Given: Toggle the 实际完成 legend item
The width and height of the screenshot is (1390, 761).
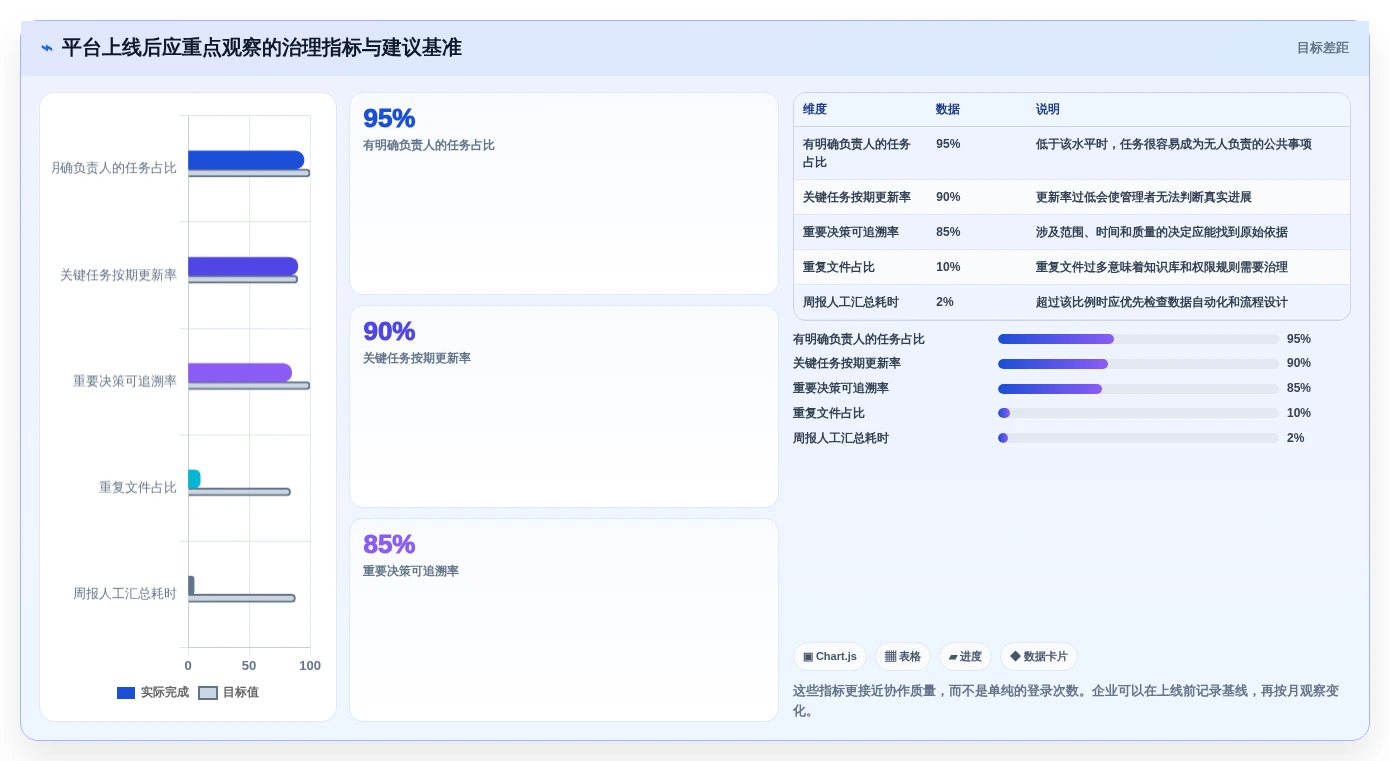Looking at the screenshot, I should pyautogui.click(x=153, y=692).
